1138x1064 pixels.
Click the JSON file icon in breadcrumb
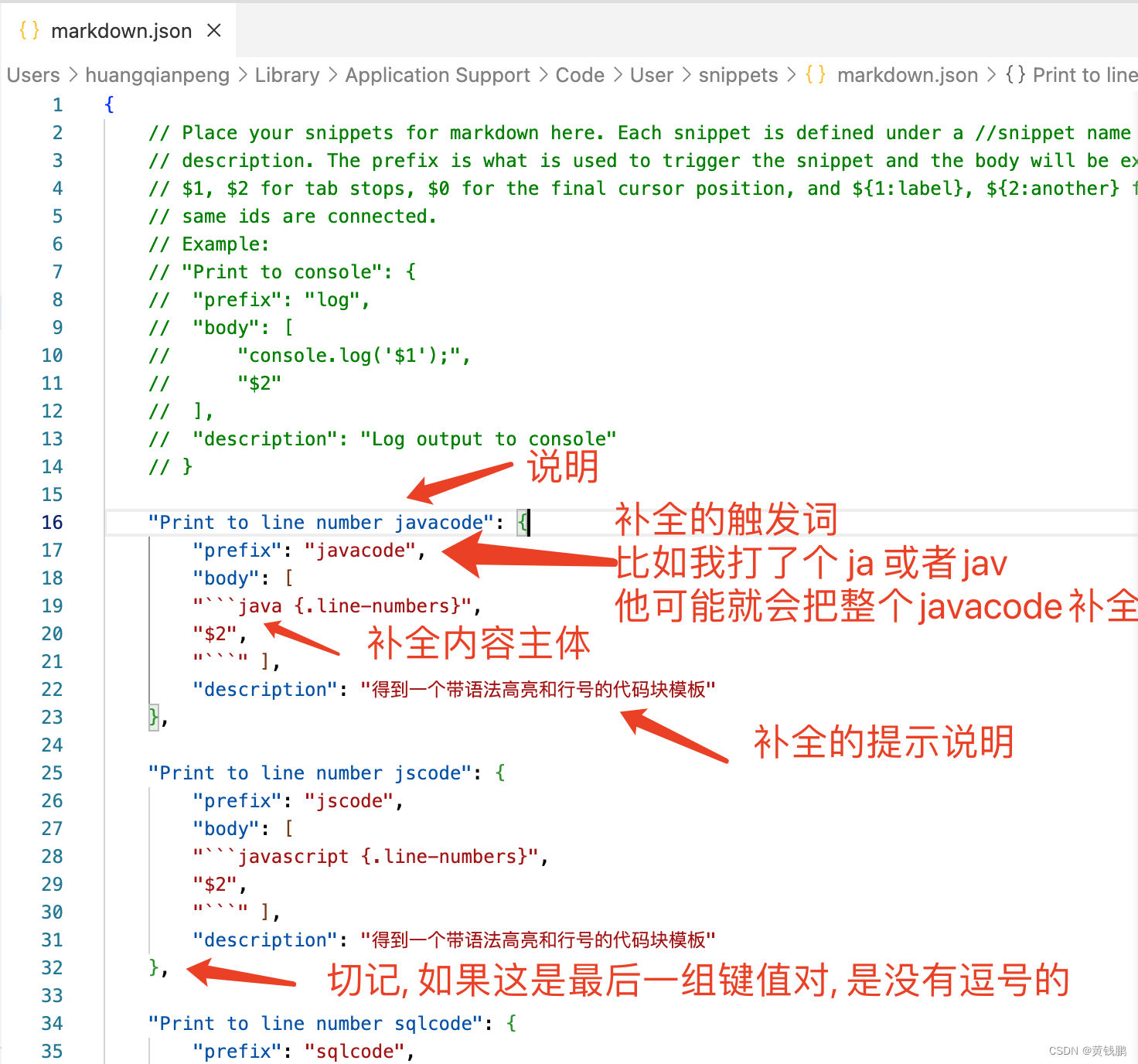click(816, 75)
